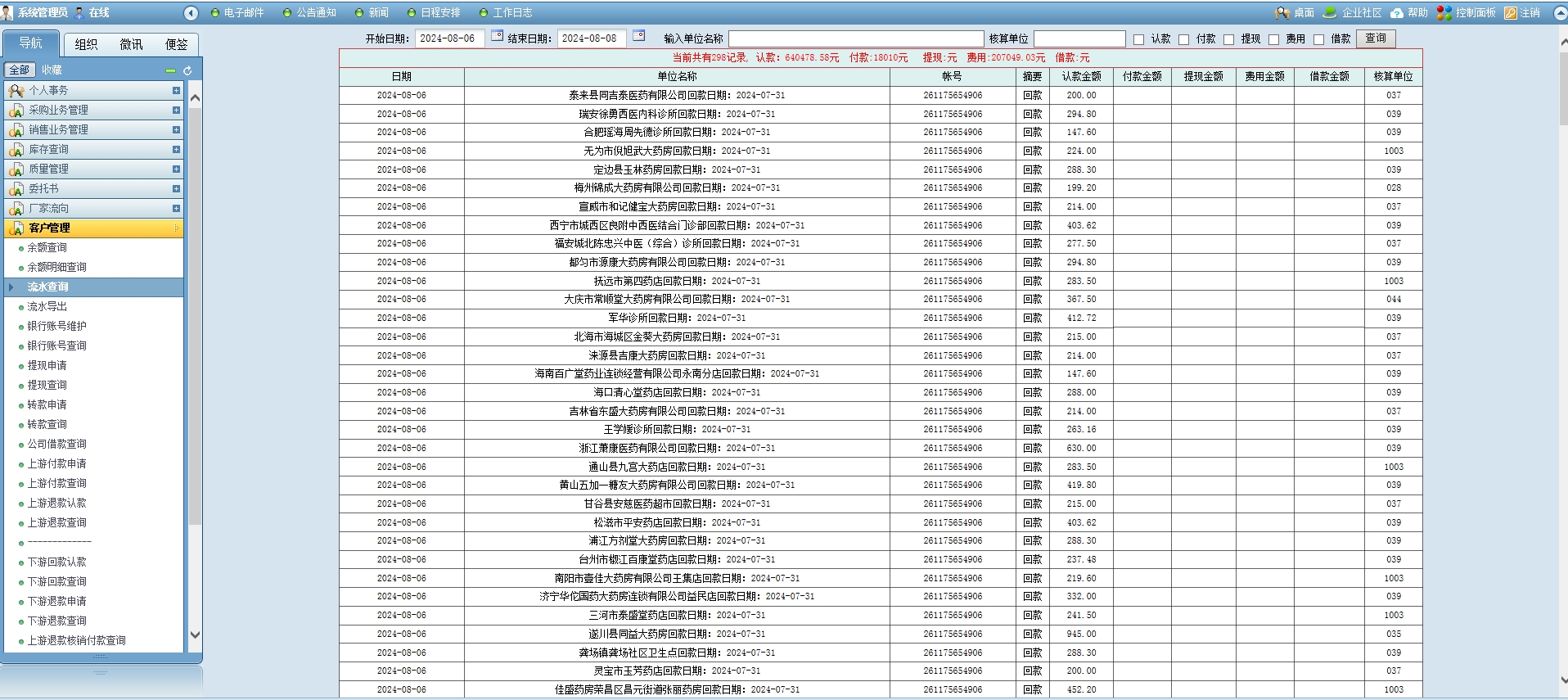Expand 个人事务 with its plus button
The width and height of the screenshot is (1568, 700).
click(176, 90)
